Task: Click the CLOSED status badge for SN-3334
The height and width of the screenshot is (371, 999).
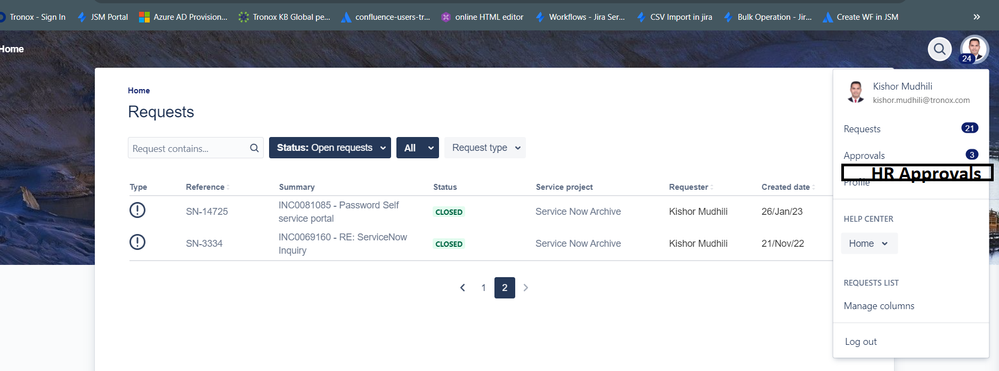Action: pyautogui.click(x=449, y=244)
